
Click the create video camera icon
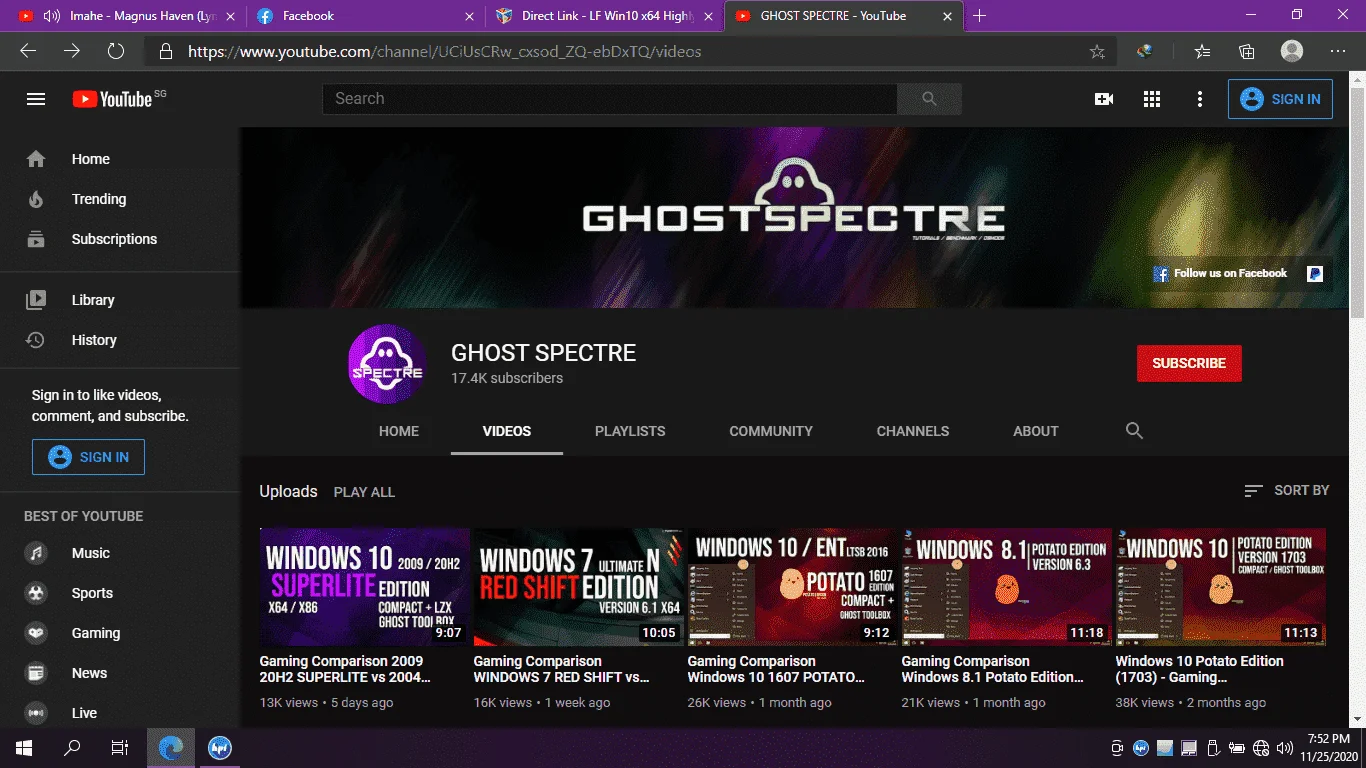(1104, 99)
